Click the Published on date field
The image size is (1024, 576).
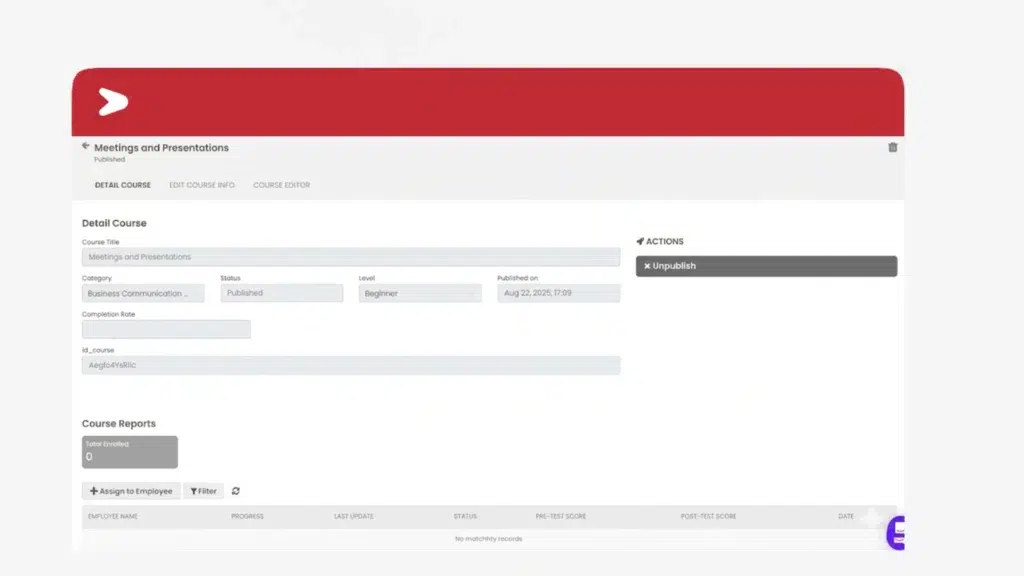pyautogui.click(x=558, y=293)
